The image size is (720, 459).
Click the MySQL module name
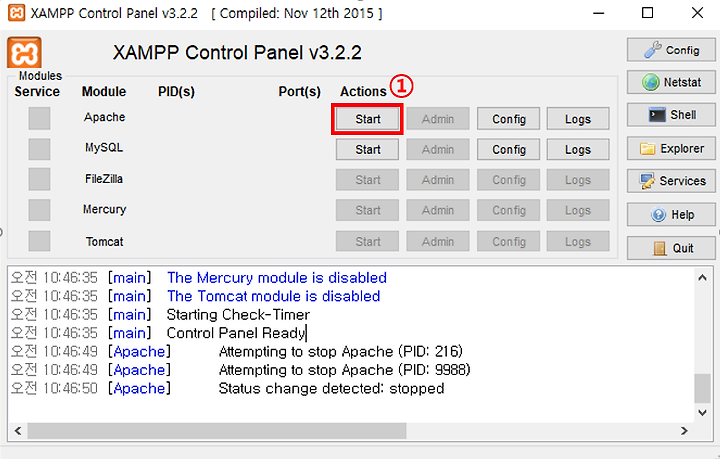[104, 147]
